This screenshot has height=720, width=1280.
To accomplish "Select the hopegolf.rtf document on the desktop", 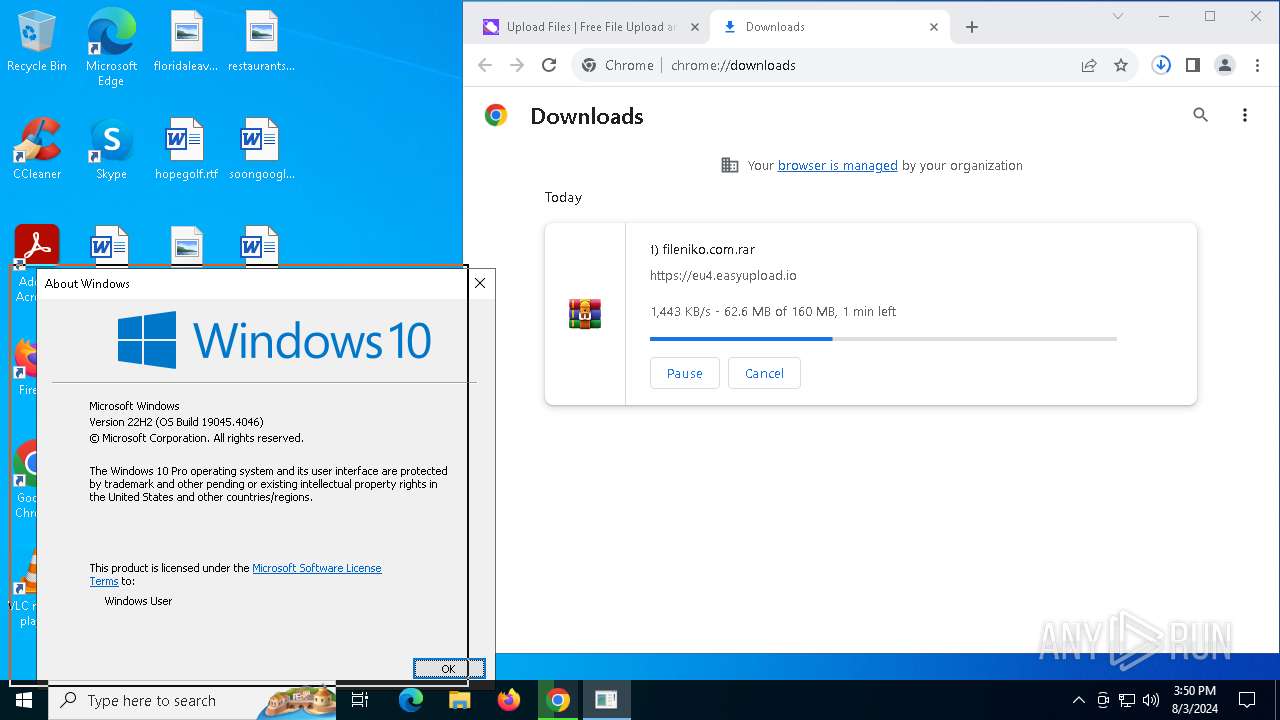I will point(186,149).
